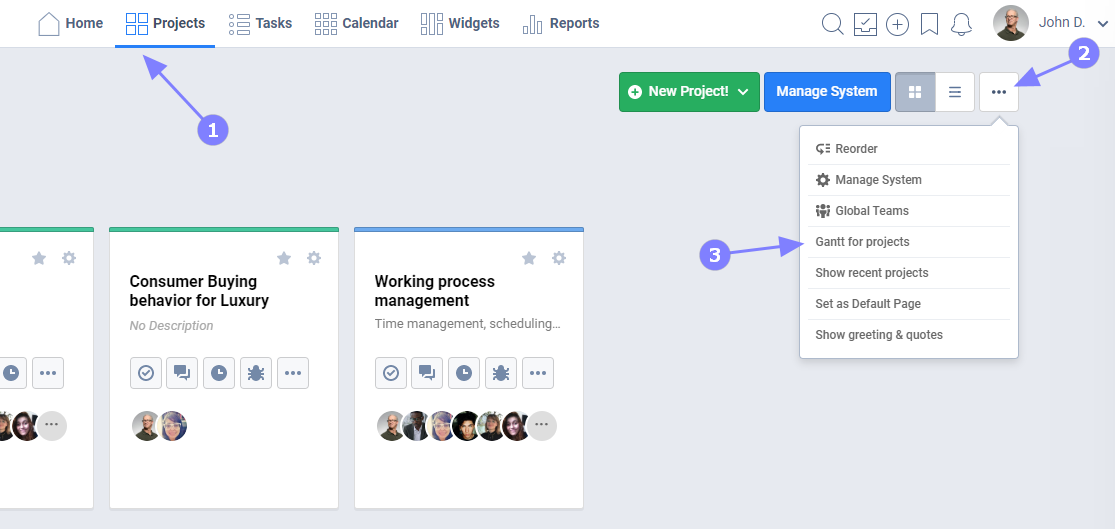Go to the Tasks tab

[260, 23]
